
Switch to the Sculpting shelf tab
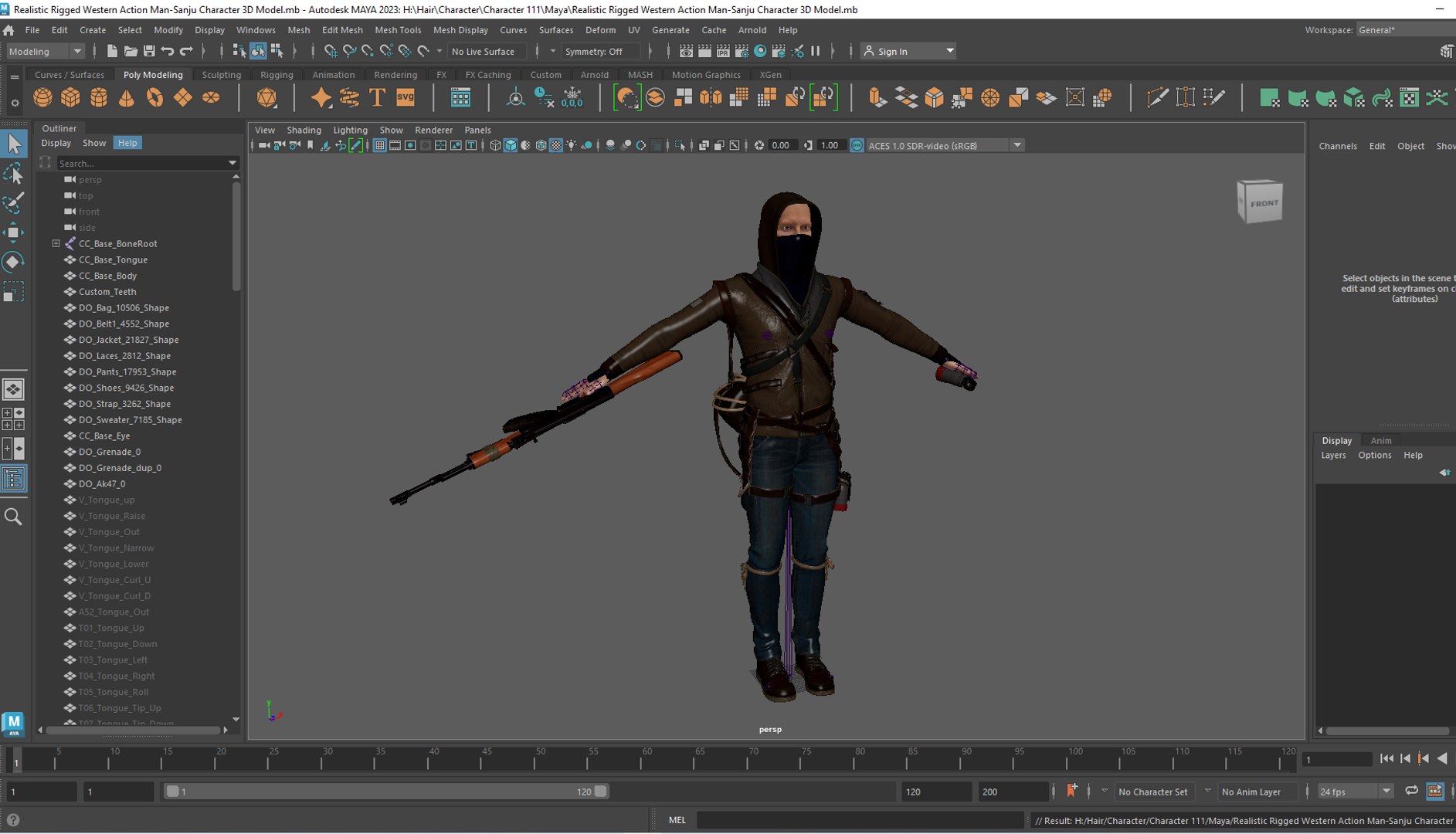222,75
